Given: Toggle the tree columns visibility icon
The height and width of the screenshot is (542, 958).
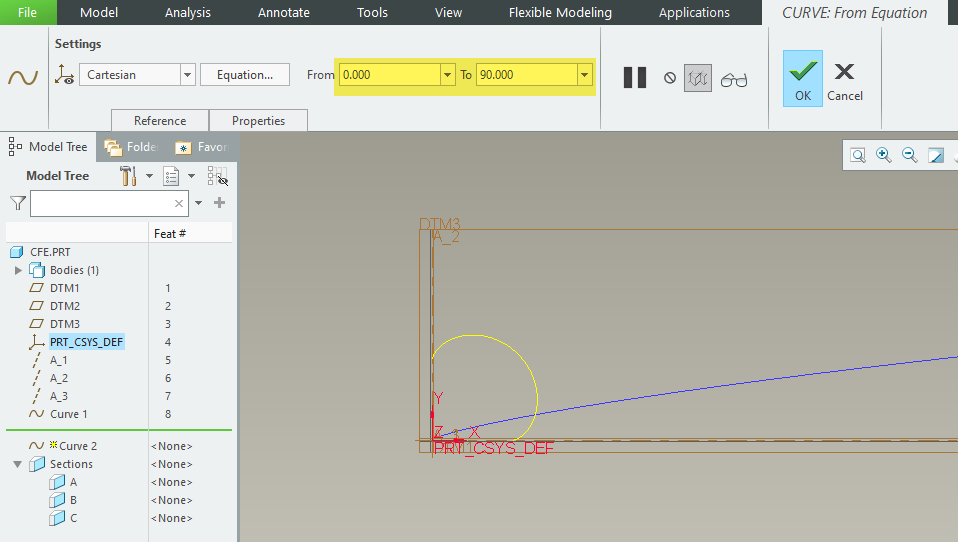Looking at the screenshot, I should pos(217,176).
